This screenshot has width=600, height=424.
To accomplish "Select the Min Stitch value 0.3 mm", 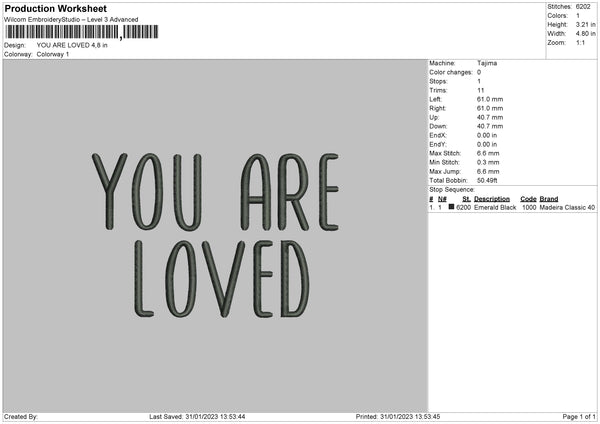I will click(488, 163).
